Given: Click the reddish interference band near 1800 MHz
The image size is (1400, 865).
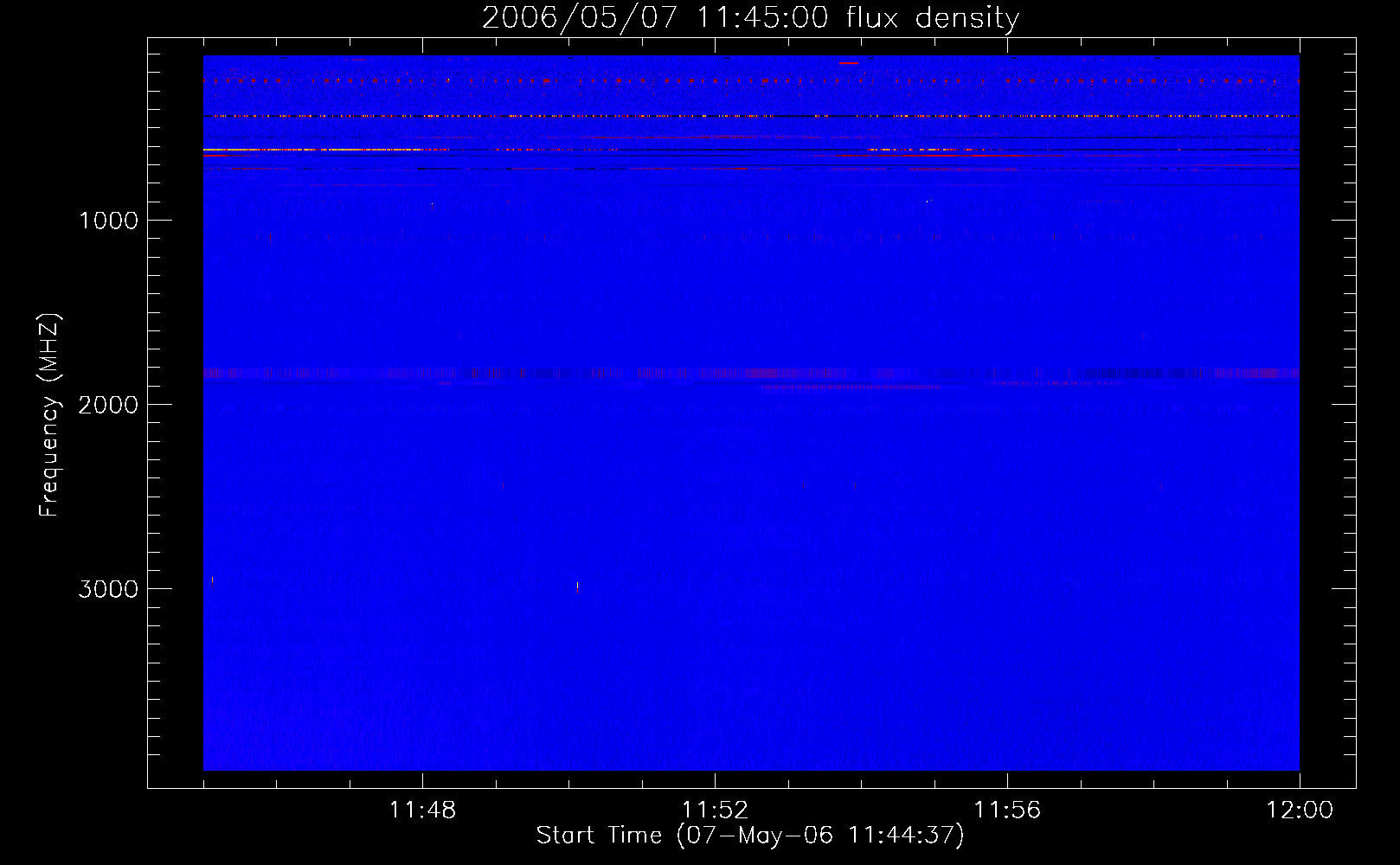Looking at the screenshot, I should pos(751,374).
